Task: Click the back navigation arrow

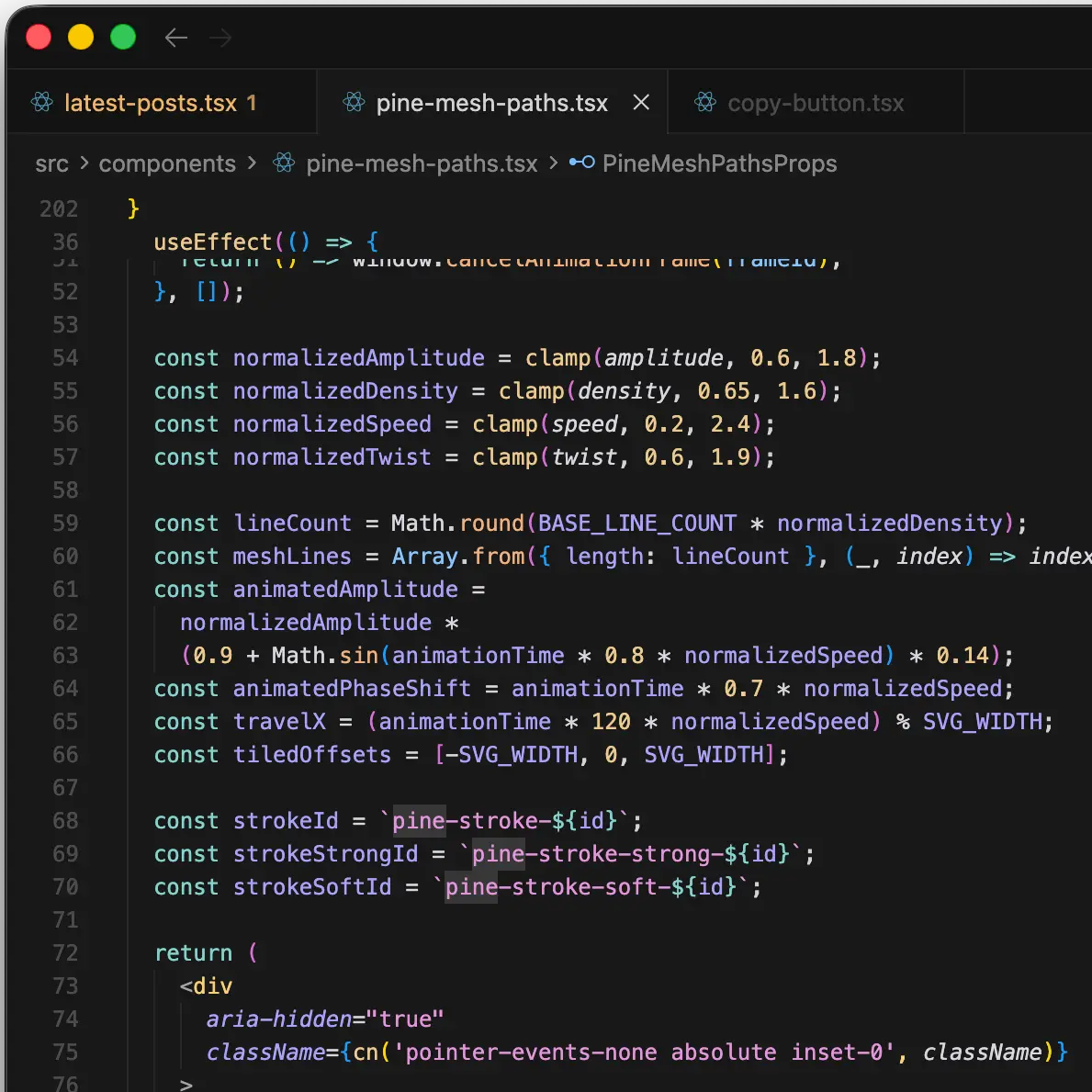Action: point(175,38)
